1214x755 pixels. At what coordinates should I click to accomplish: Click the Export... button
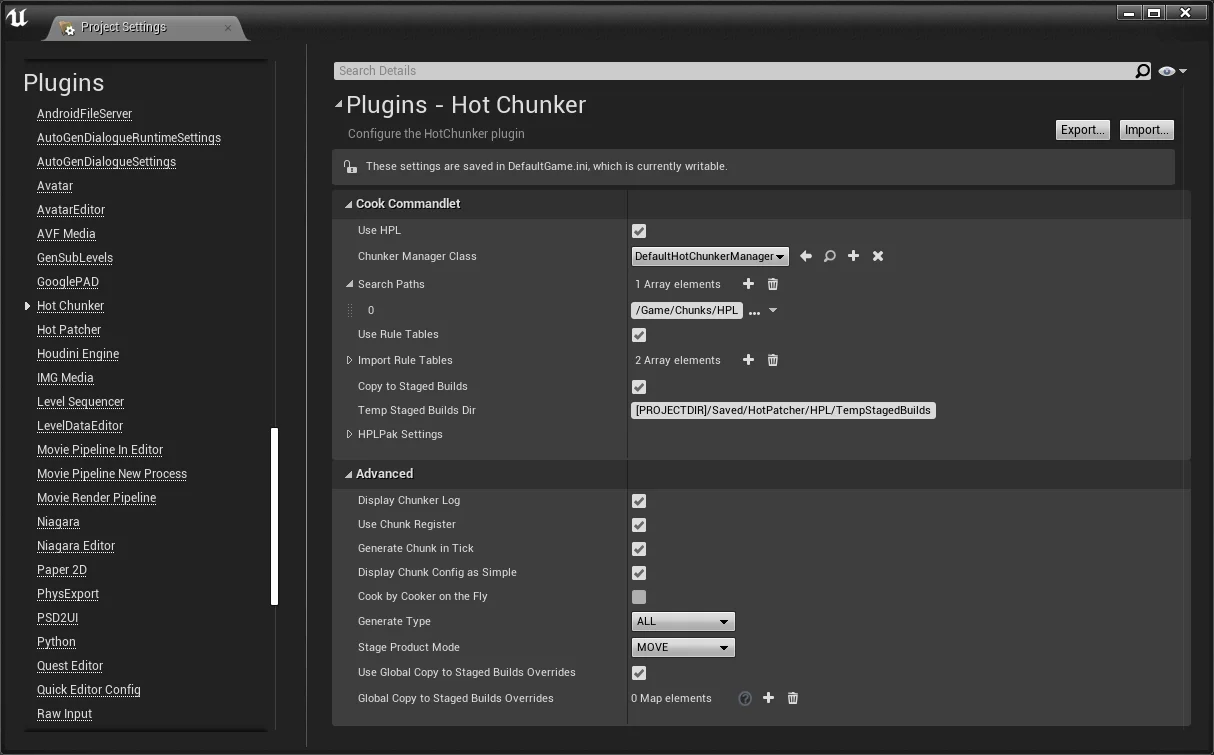[x=1083, y=130]
